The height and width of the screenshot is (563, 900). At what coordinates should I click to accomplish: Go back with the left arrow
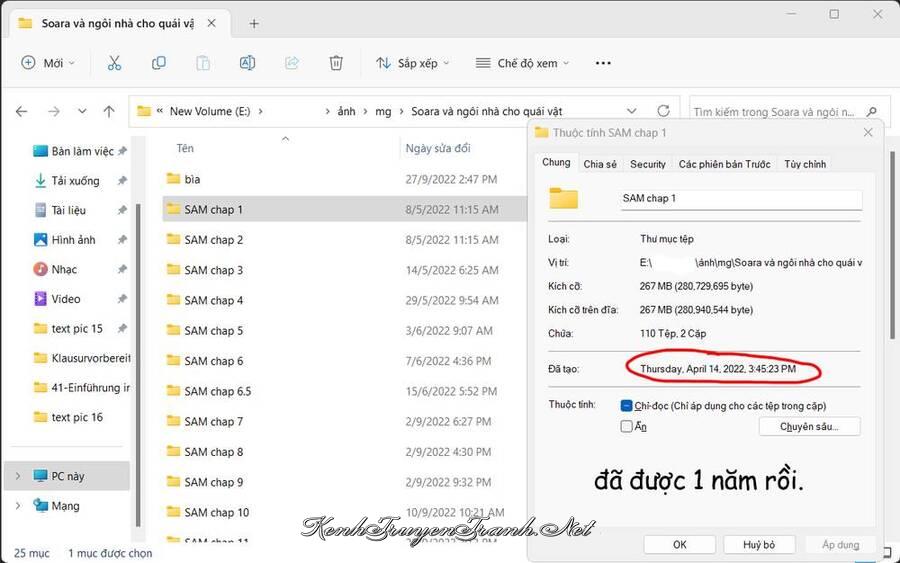point(22,111)
